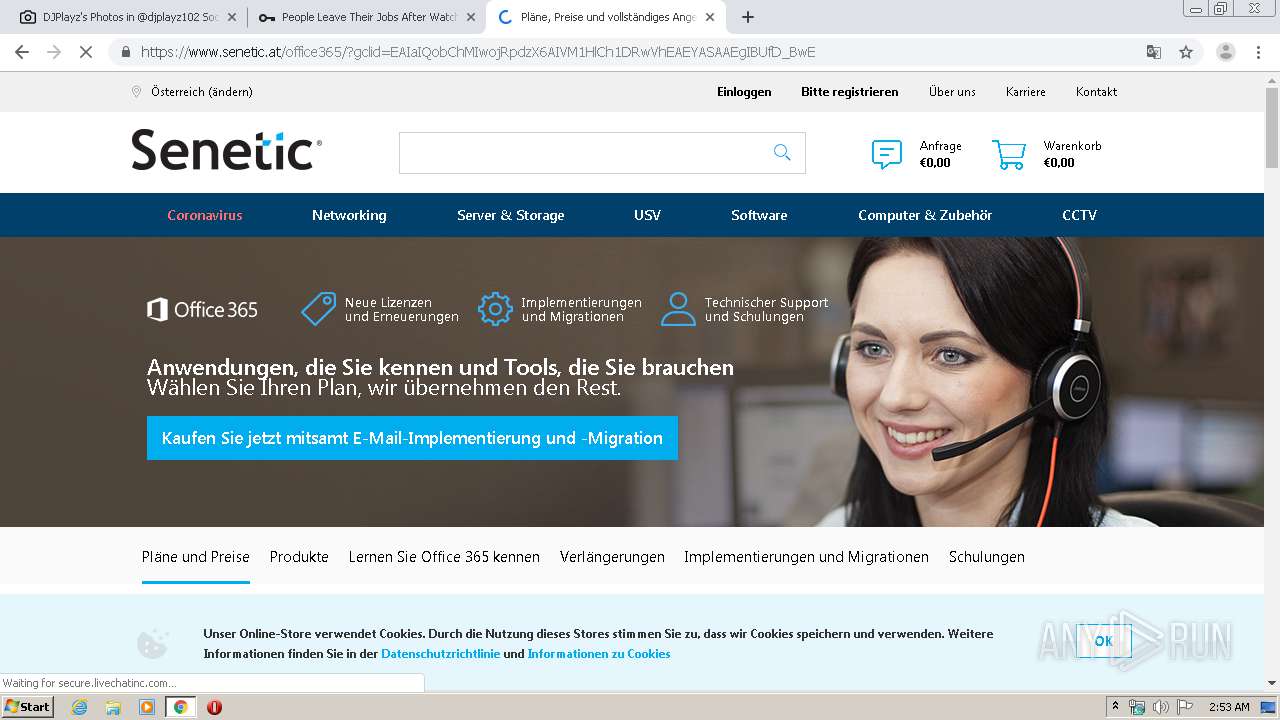
Task: Click the volume speaker icon in the system tray
Action: point(1160,707)
